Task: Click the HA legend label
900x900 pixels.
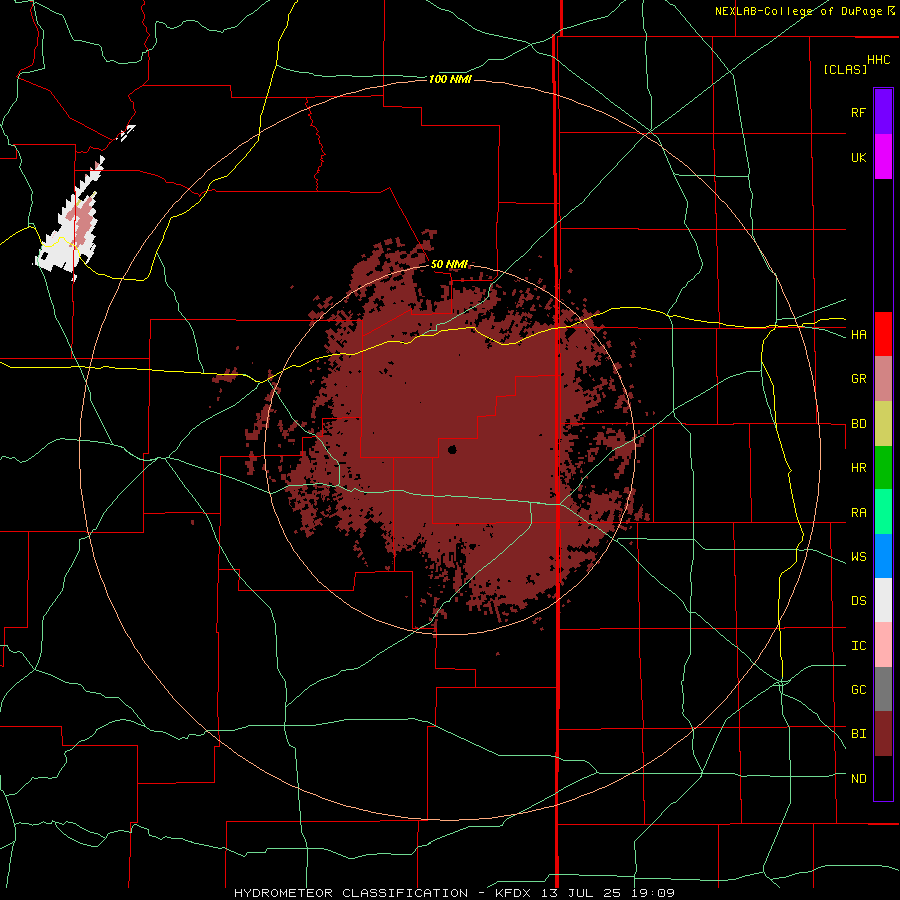Action: click(859, 335)
